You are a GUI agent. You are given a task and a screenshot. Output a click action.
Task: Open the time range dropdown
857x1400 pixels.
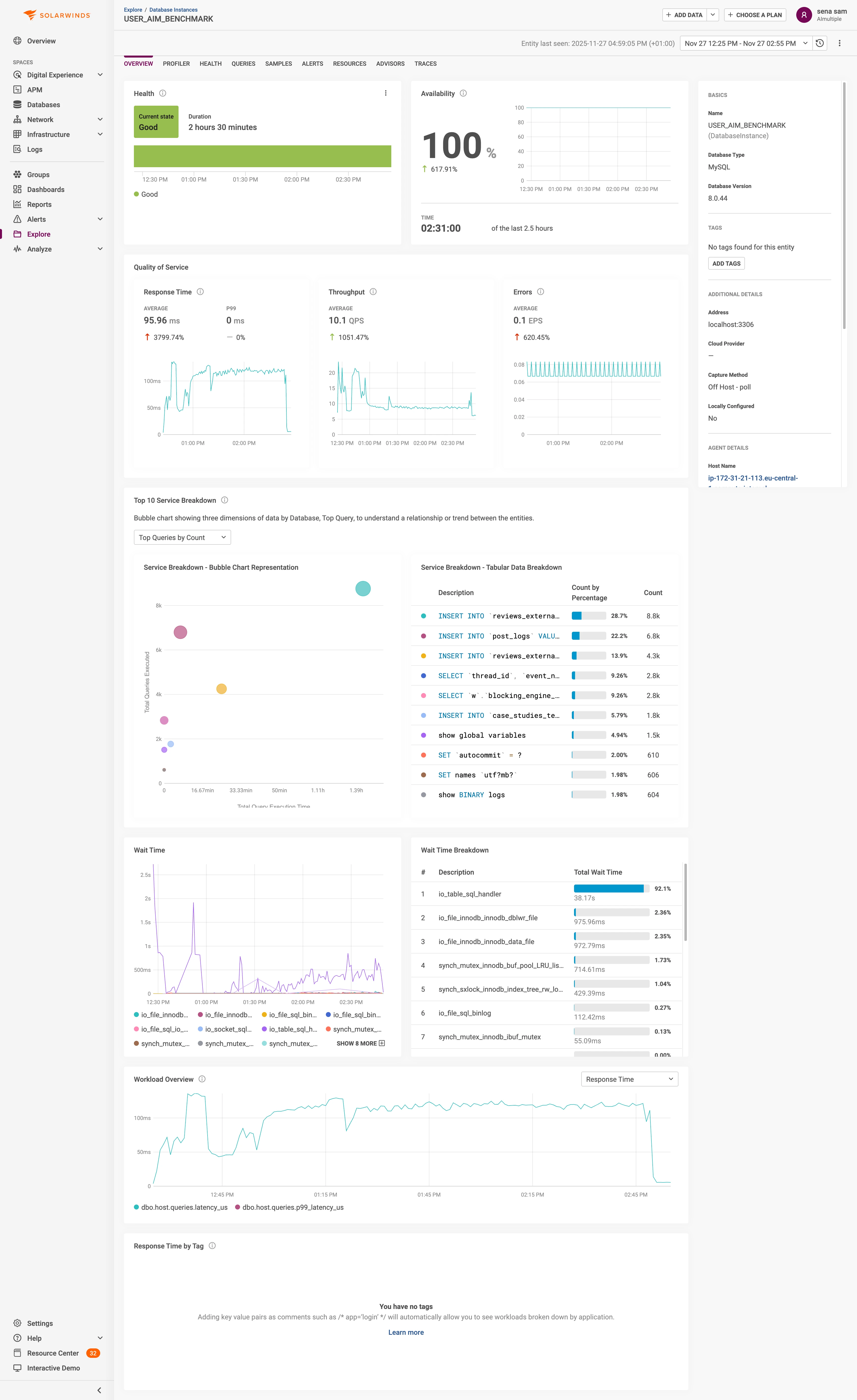point(746,43)
